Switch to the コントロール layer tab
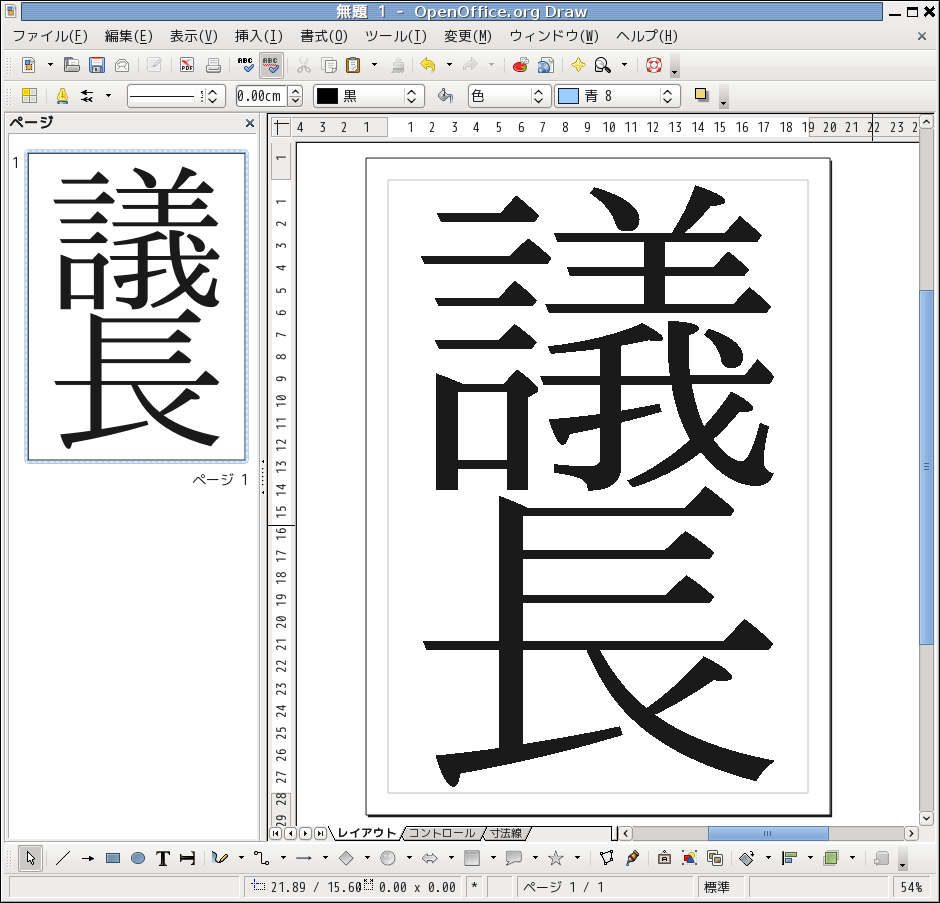Image resolution: width=940 pixels, height=903 pixels. pyautogui.click(x=442, y=833)
